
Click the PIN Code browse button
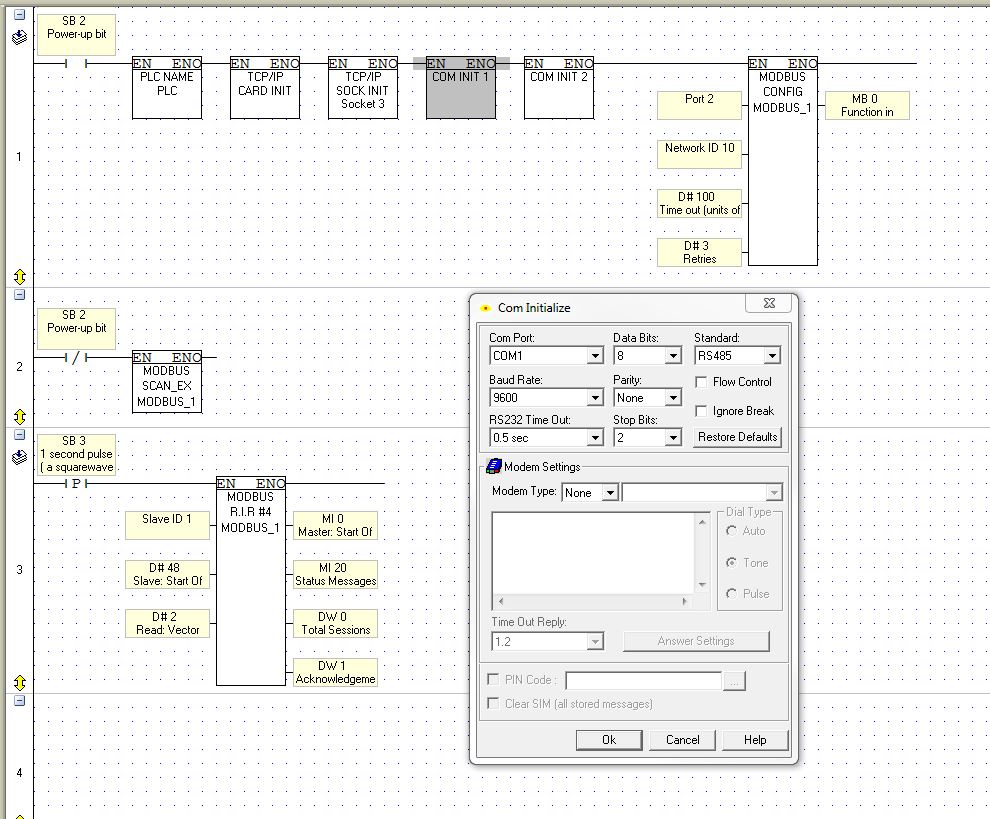[x=734, y=681]
